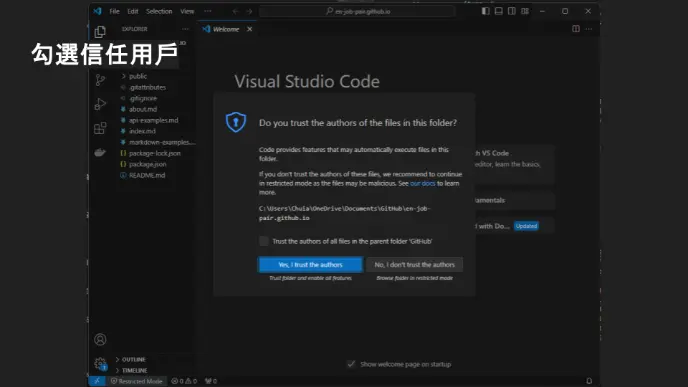This screenshot has height=387, width=688.
Task: Open the Extensions view
Action: click(x=100, y=128)
